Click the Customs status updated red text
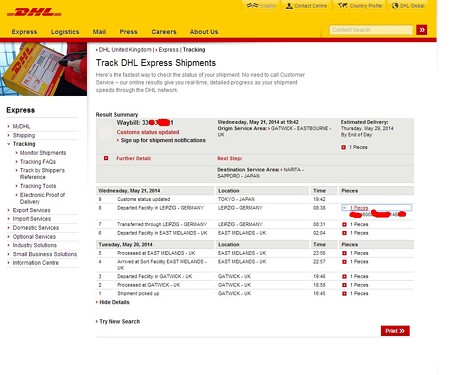This screenshot has width=450, height=375. [x=148, y=132]
